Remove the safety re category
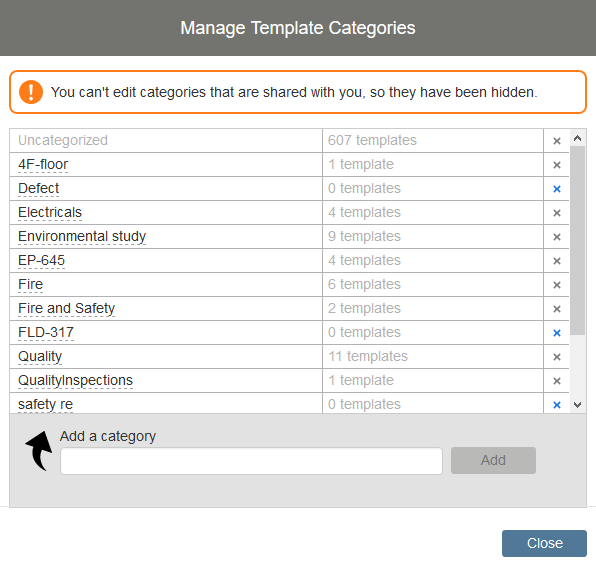 (556, 405)
